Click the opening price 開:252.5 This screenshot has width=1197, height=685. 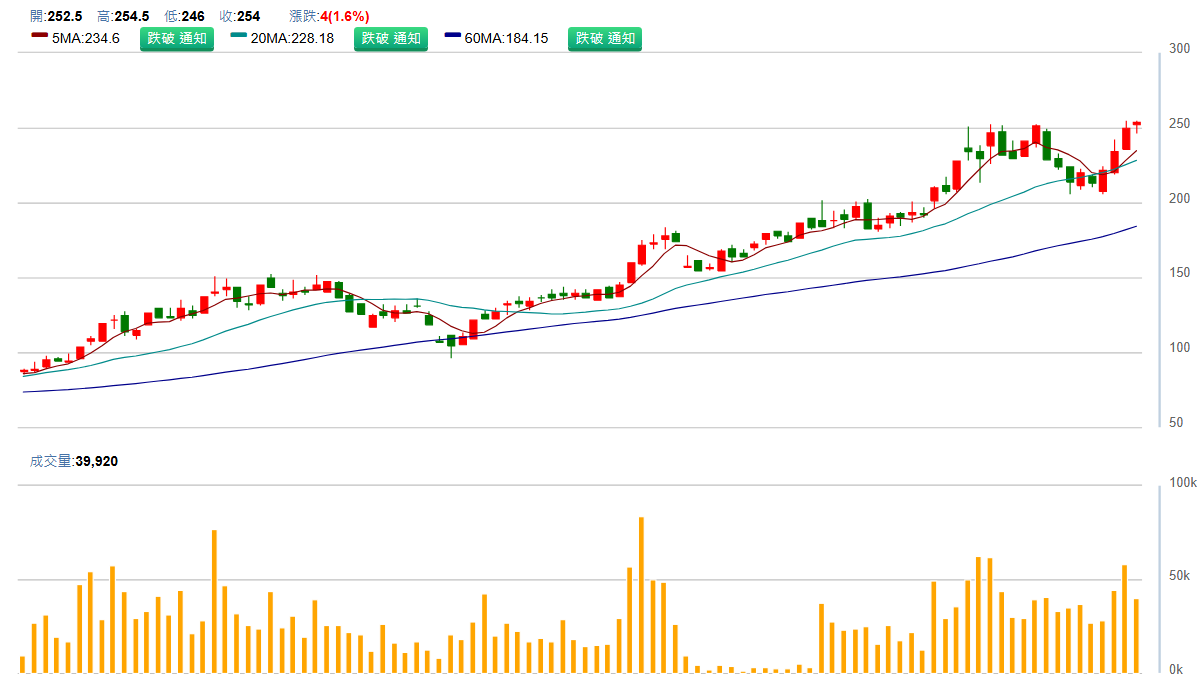[x=56, y=16]
